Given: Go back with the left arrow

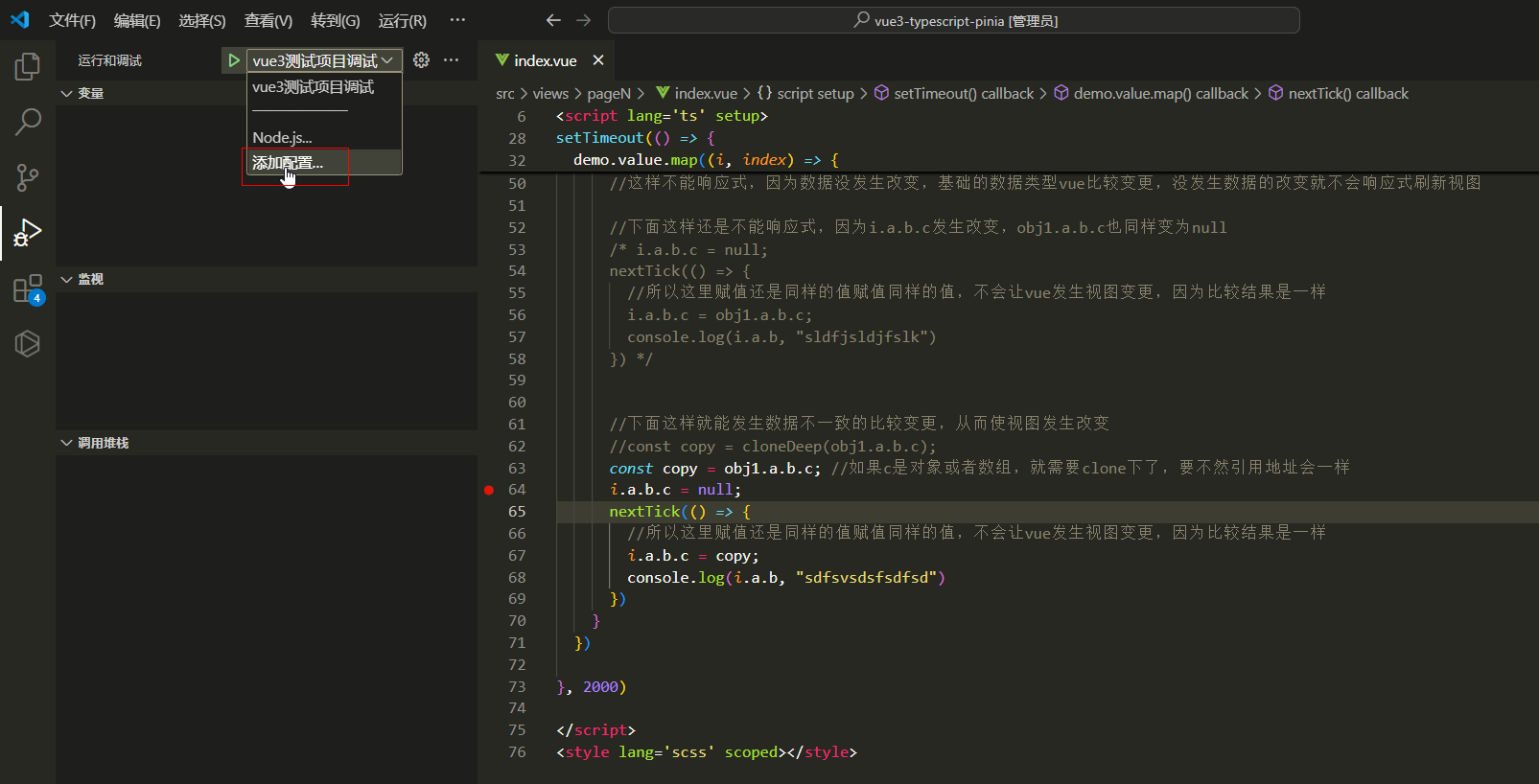Looking at the screenshot, I should click(x=553, y=20).
